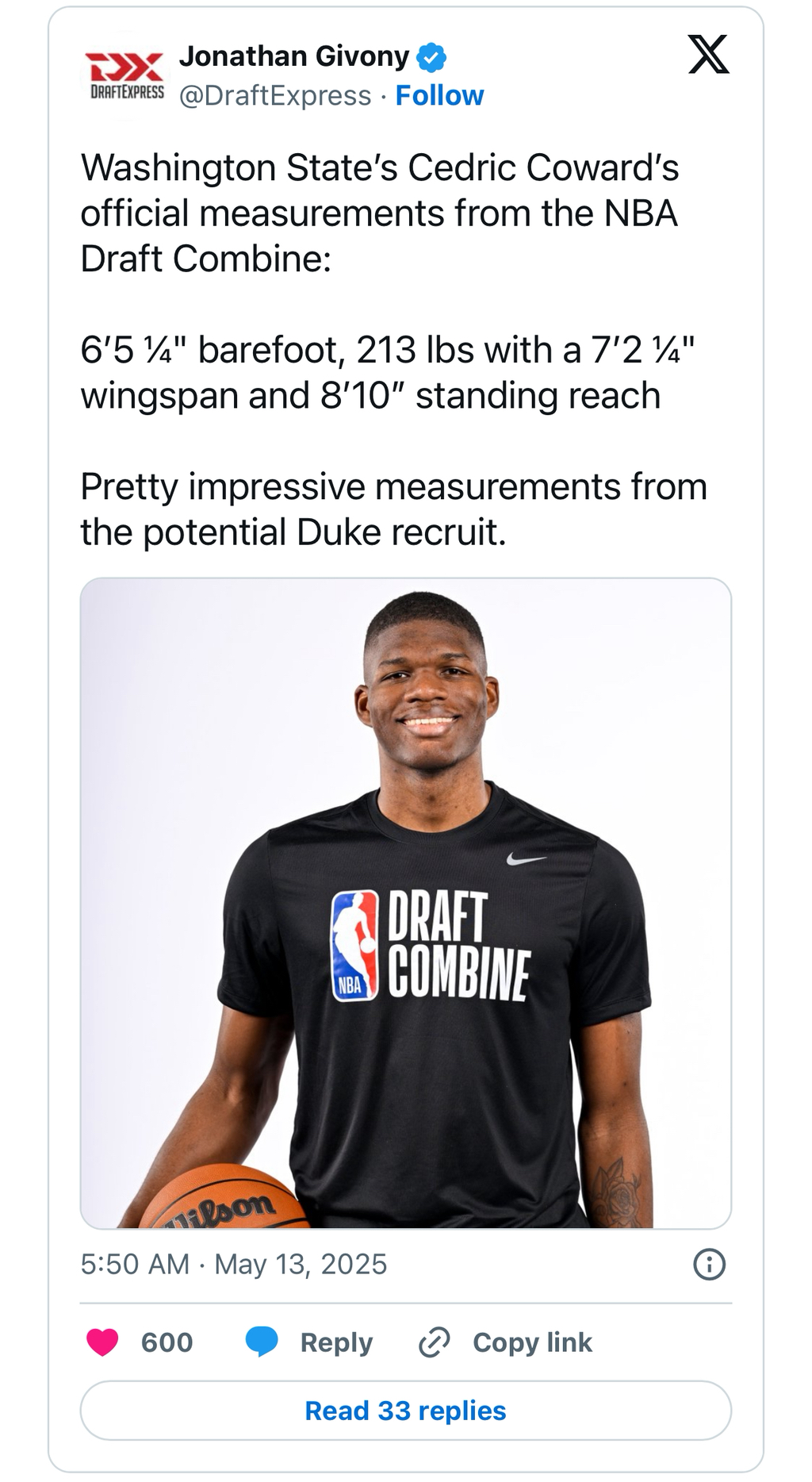This screenshot has width=812, height=1482.
Task: Click the X logo icon
Action: (708, 56)
